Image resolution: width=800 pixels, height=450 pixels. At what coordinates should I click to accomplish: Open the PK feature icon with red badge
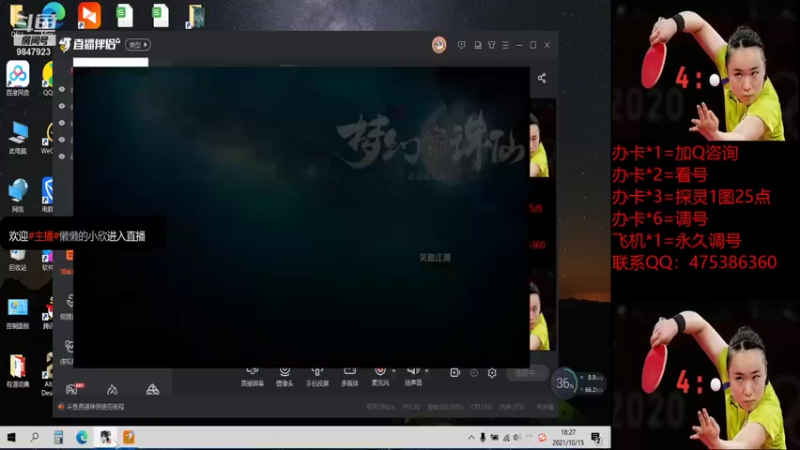[x=74, y=389]
